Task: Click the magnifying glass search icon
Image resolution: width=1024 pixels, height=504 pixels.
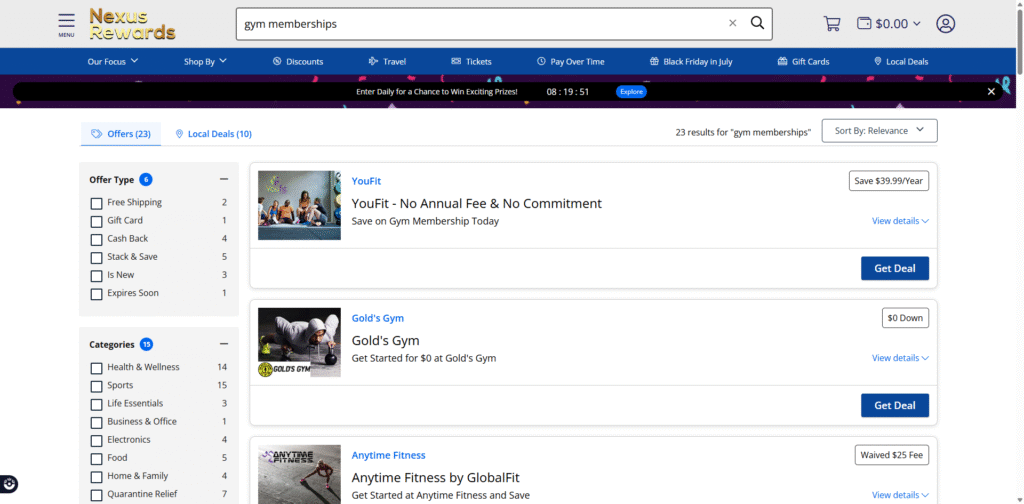Action: tap(757, 24)
